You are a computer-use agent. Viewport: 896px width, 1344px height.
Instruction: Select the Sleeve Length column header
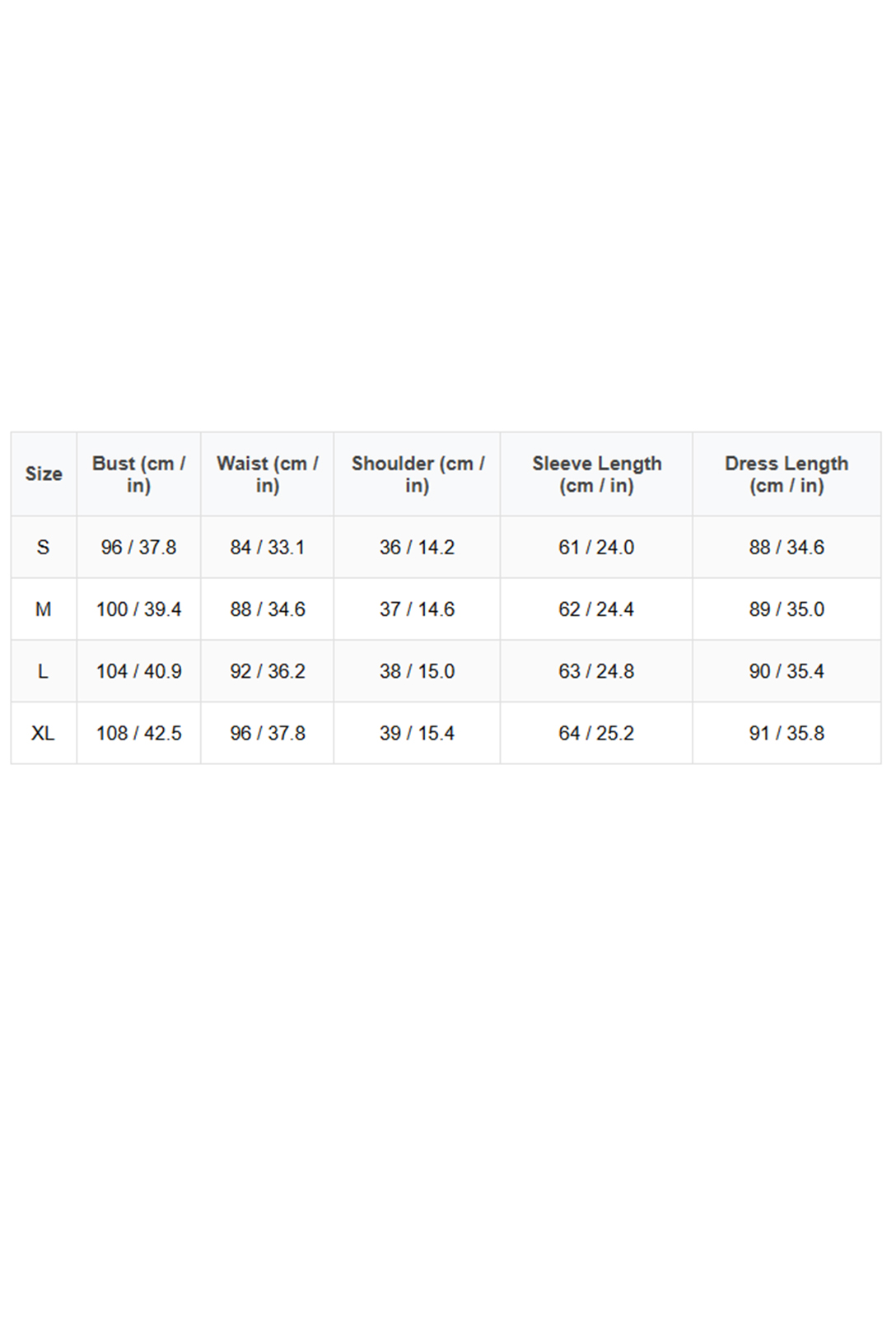(x=596, y=474)
